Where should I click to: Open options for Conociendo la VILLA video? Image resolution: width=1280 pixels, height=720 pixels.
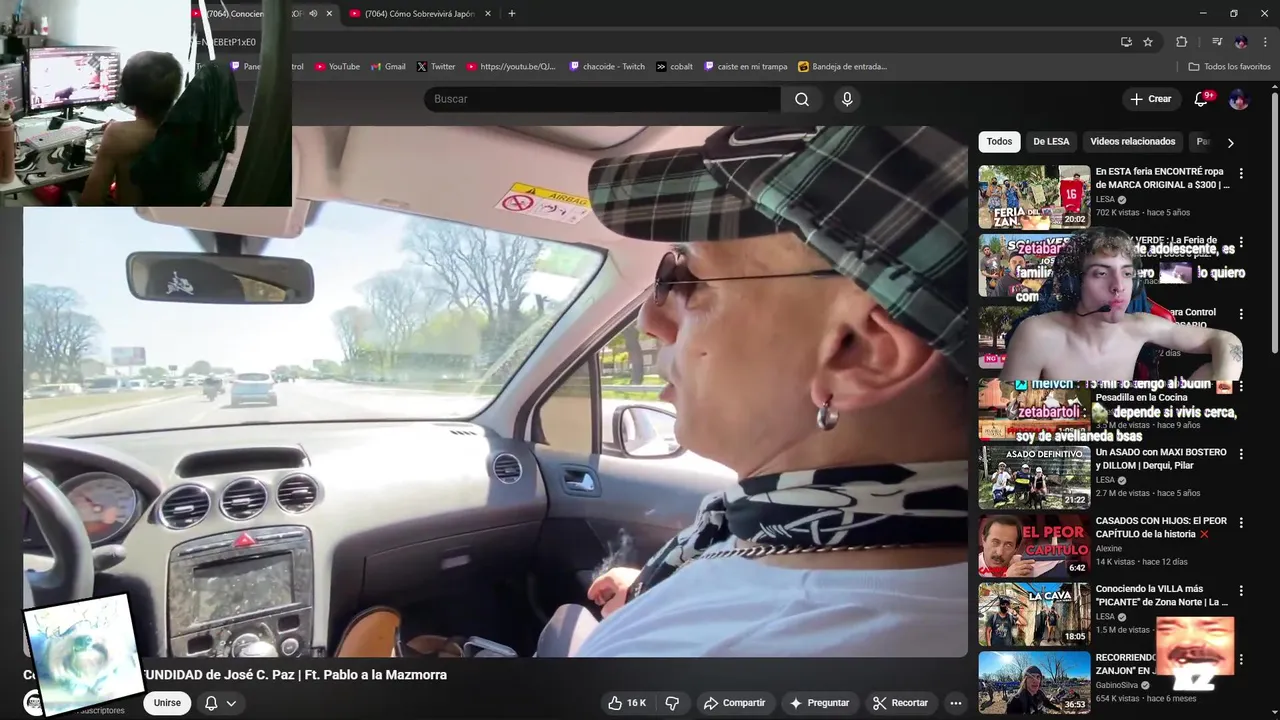tap(1241, 591)
